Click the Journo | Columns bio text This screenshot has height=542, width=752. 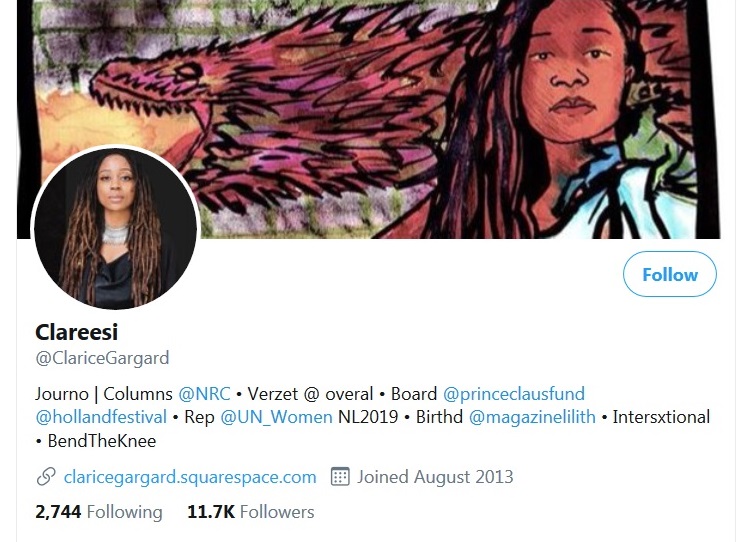coord(104,394)
